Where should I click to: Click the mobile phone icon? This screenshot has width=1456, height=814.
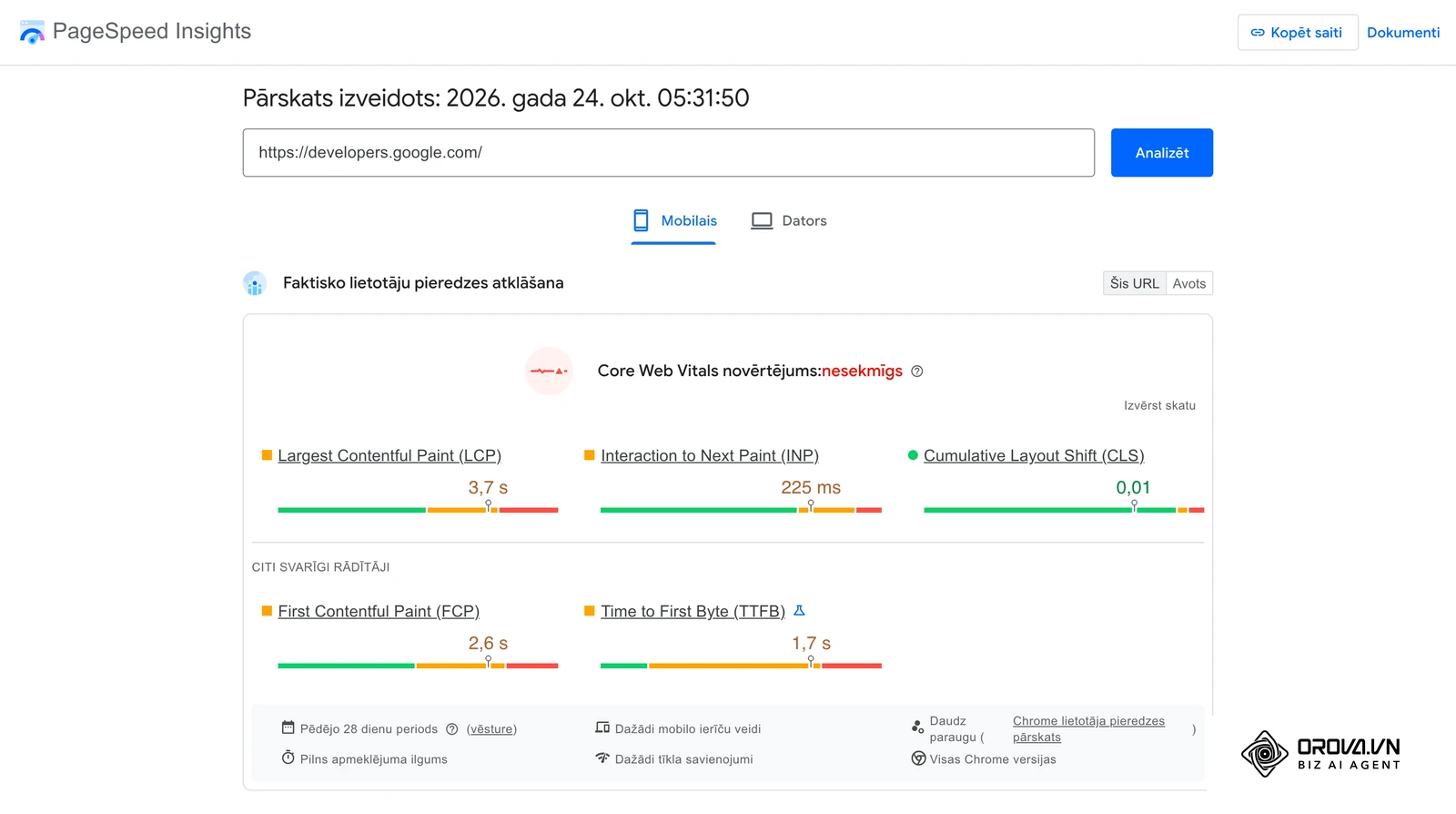pos(642,220)
